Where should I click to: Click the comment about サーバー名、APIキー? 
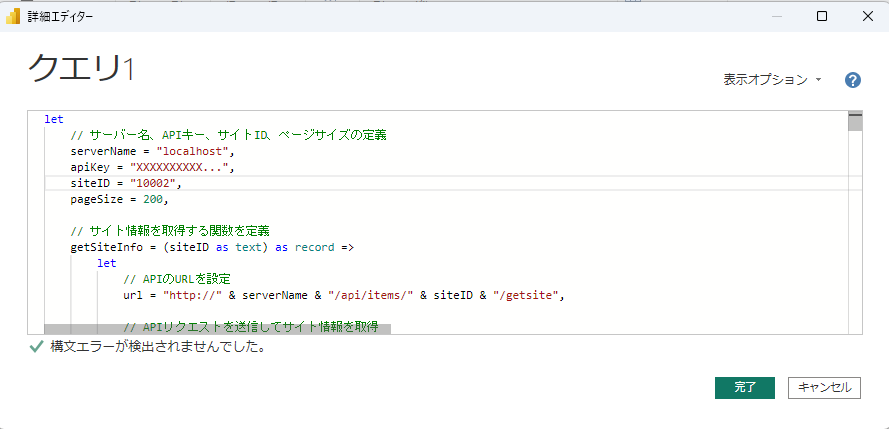[228, 135]
